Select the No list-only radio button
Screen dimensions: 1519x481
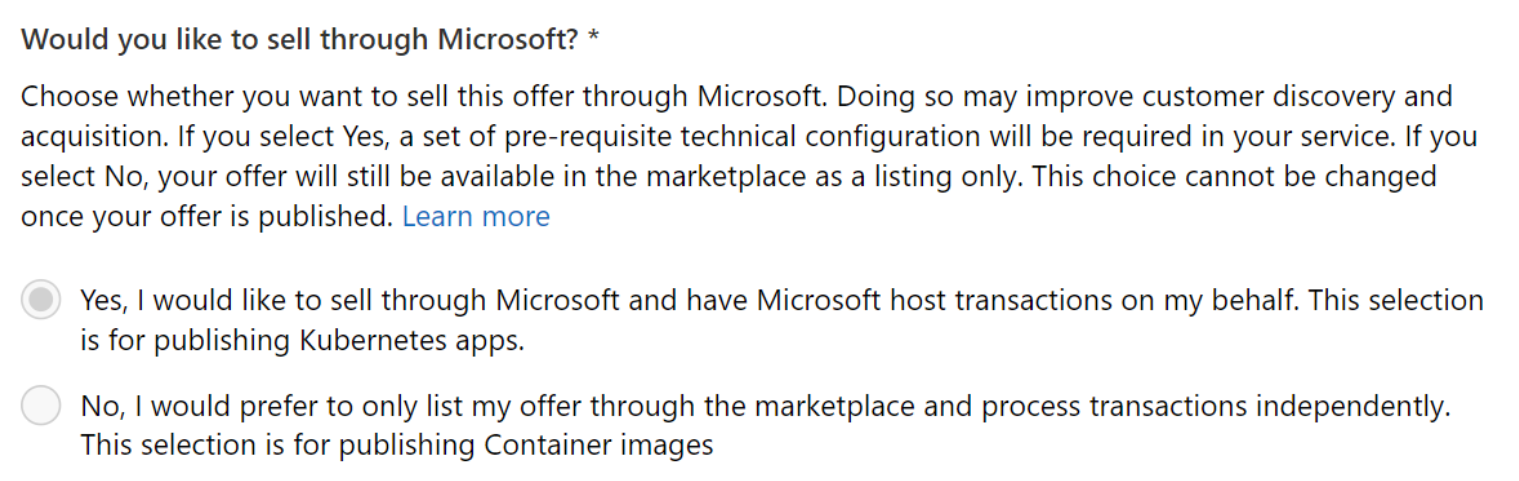click(x=41, y=406)
